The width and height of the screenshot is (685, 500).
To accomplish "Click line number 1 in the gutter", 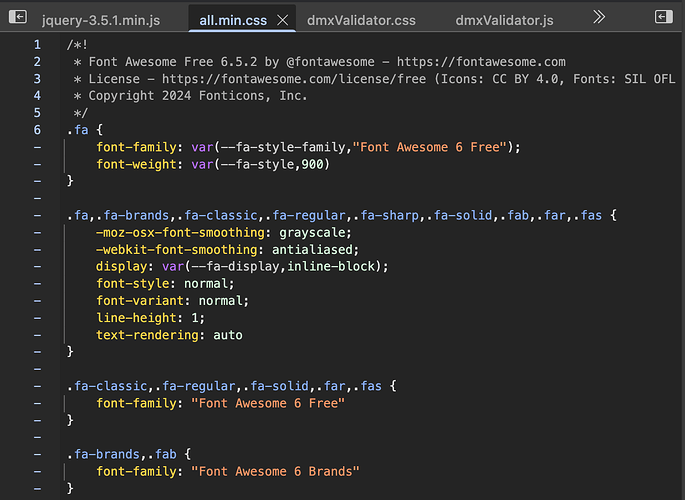I will [37, 45].
